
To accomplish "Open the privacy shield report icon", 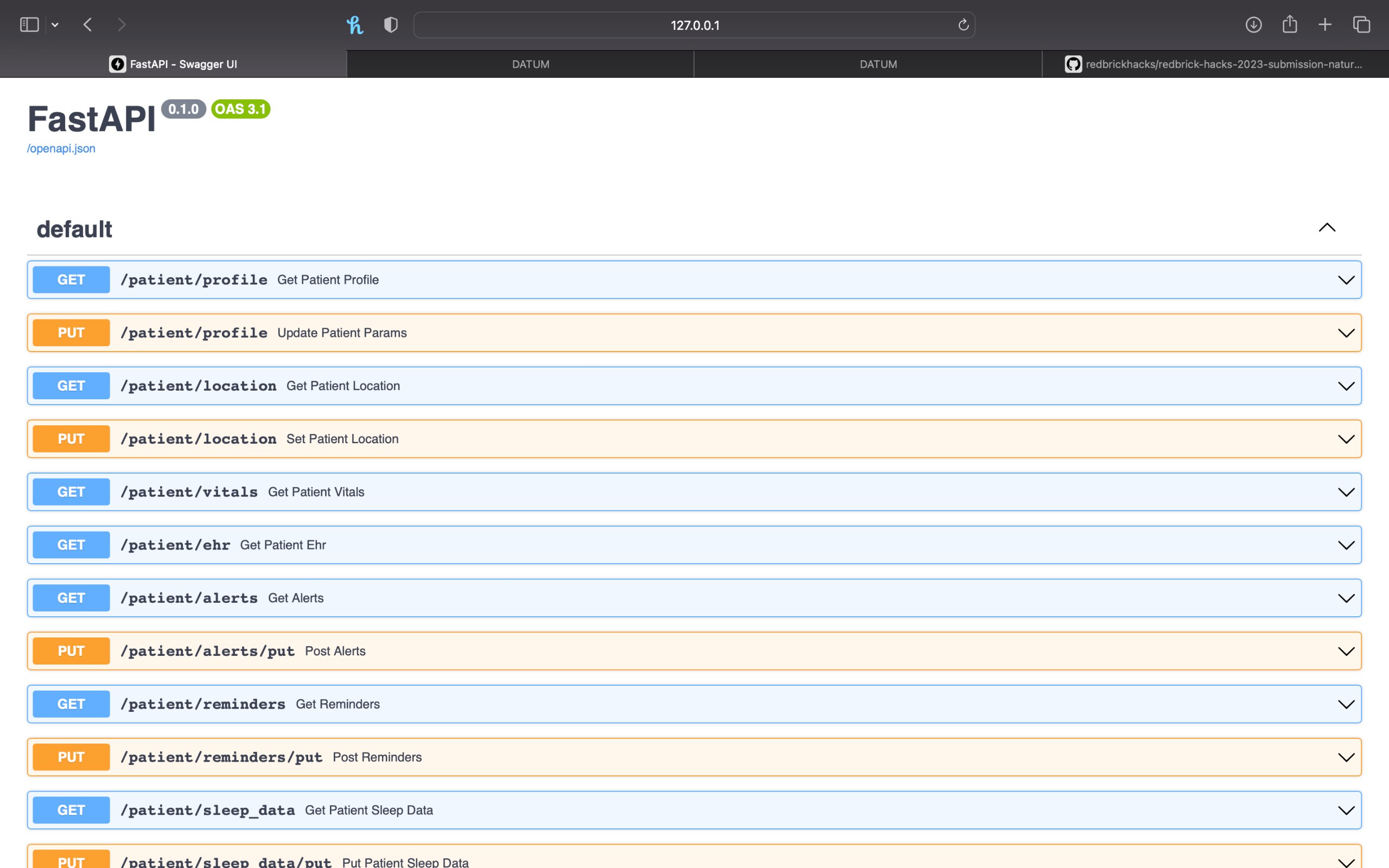I will point(391,25).
